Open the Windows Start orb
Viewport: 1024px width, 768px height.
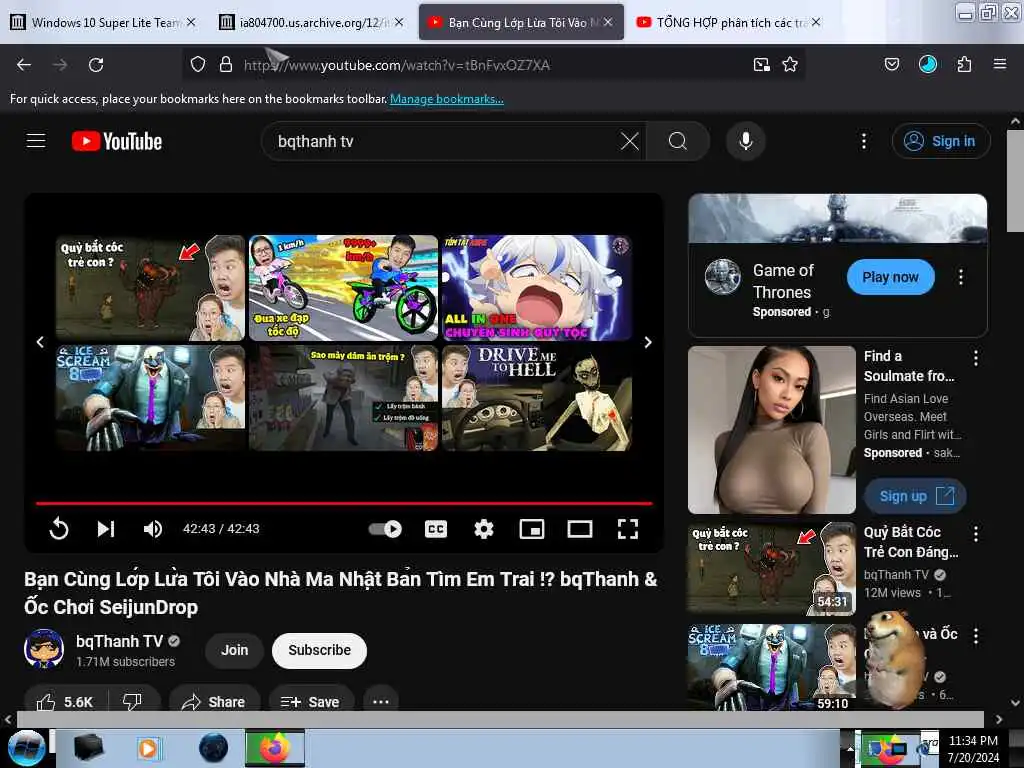point(26,748)
